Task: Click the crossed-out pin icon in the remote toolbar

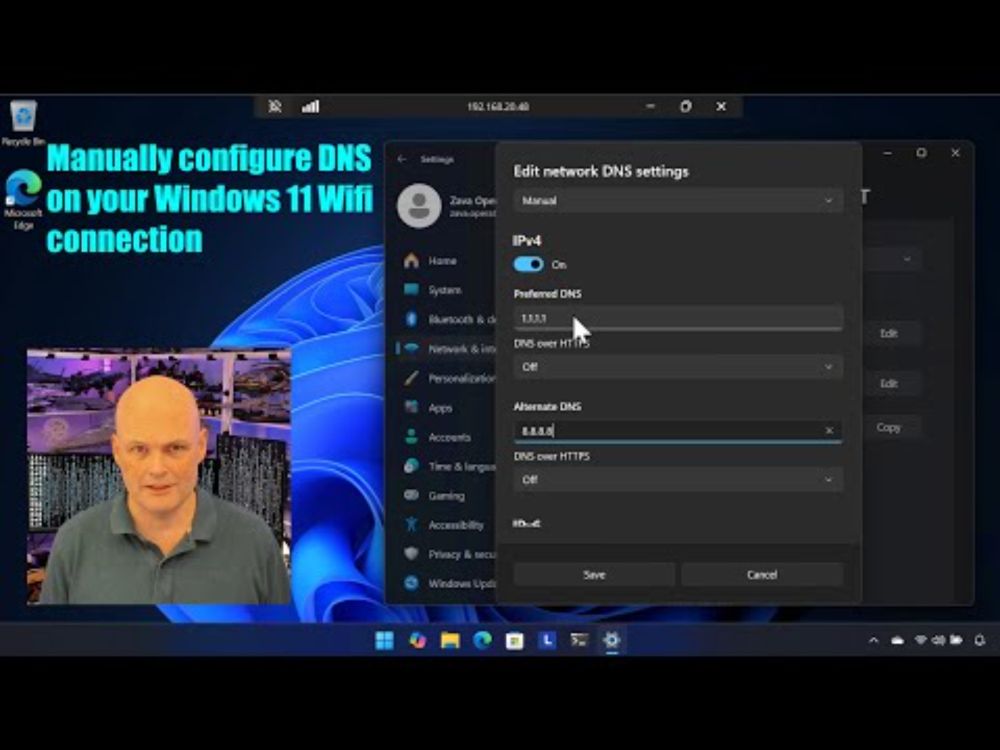Action: [275, 107]
